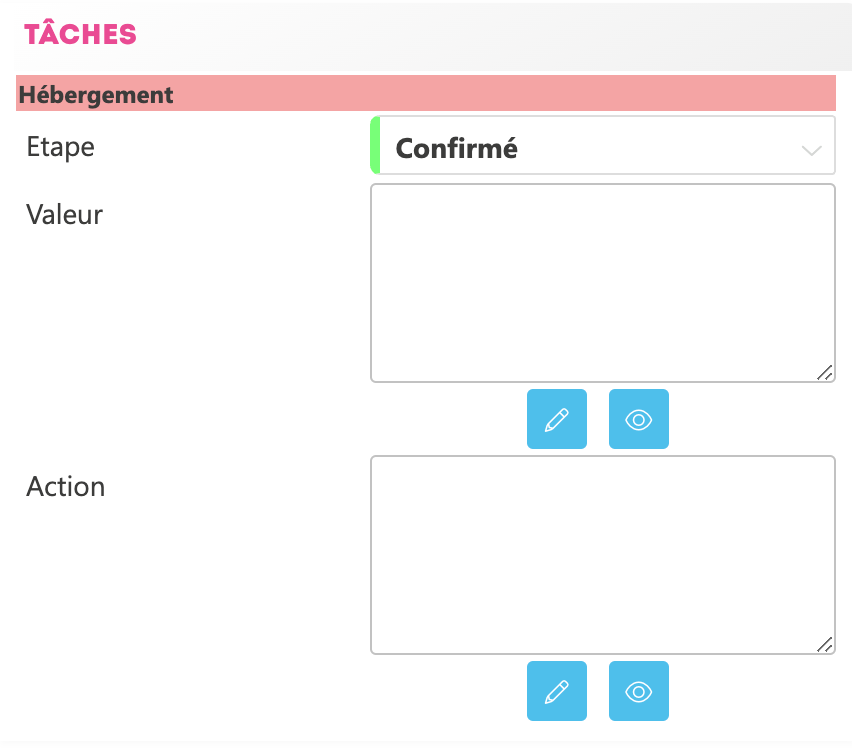Click the Valeur text area resize handle
This screenshot has height=748, width=852.
824,373
